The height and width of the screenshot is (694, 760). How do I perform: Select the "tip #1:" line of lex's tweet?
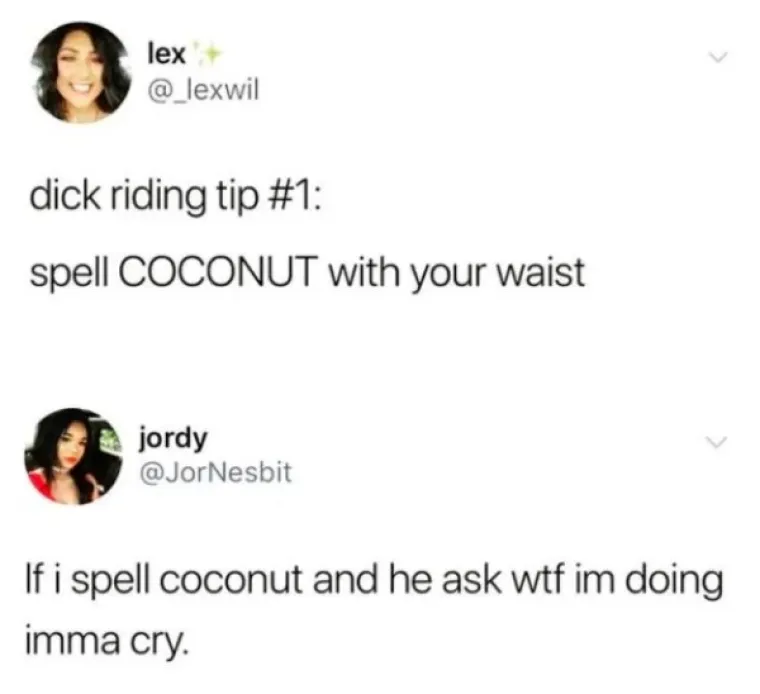[x=175, y=196]
